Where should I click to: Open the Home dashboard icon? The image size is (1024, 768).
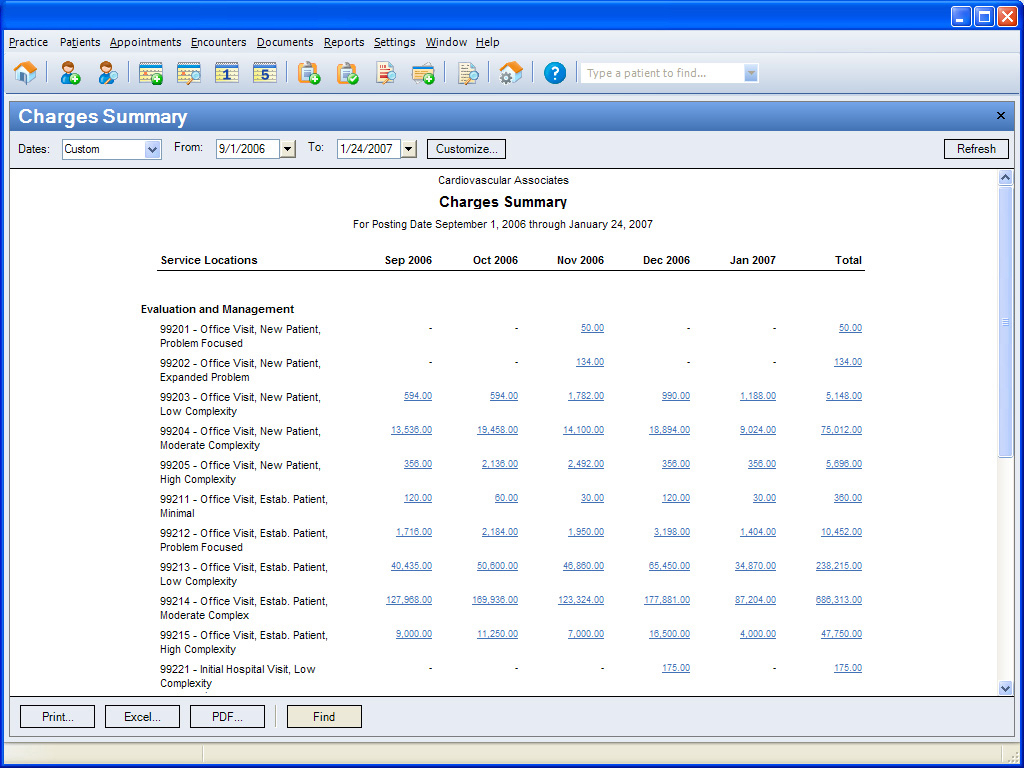25,72
